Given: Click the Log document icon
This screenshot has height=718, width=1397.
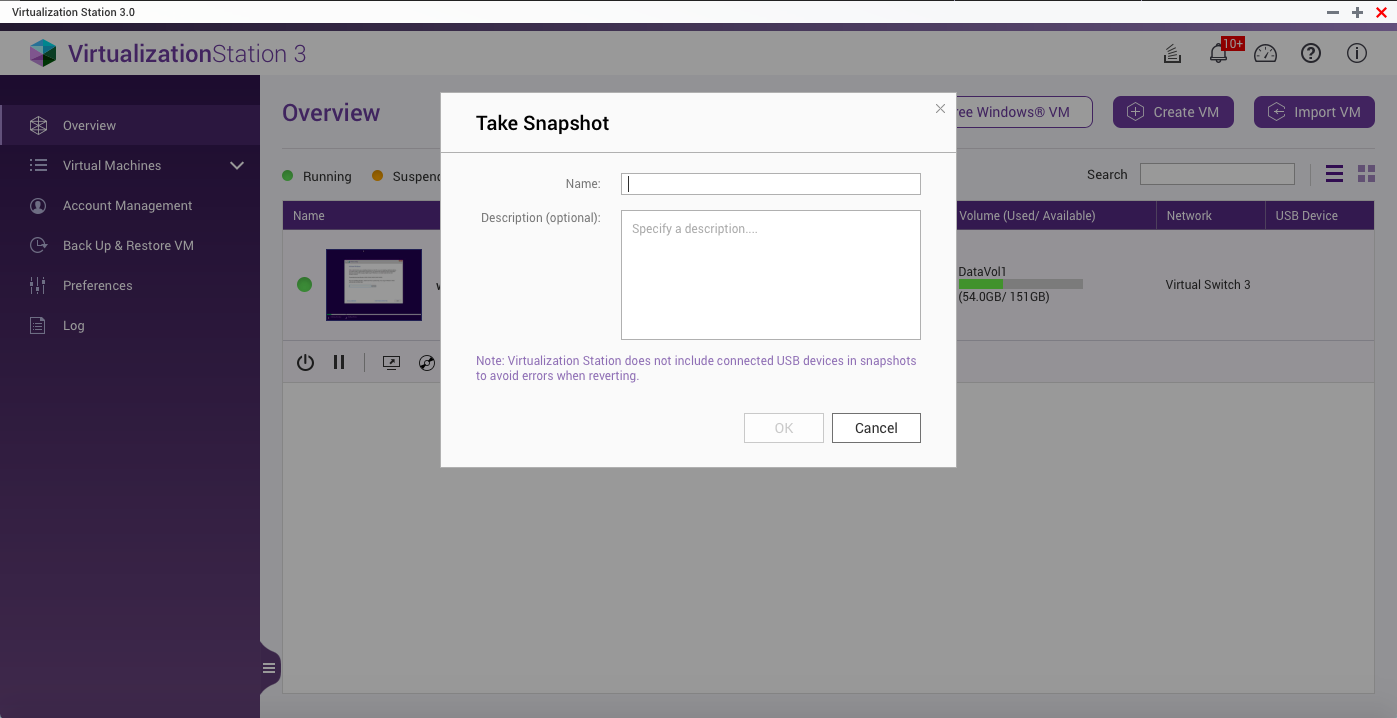Looking at the screenshot, I should point(38,325).
